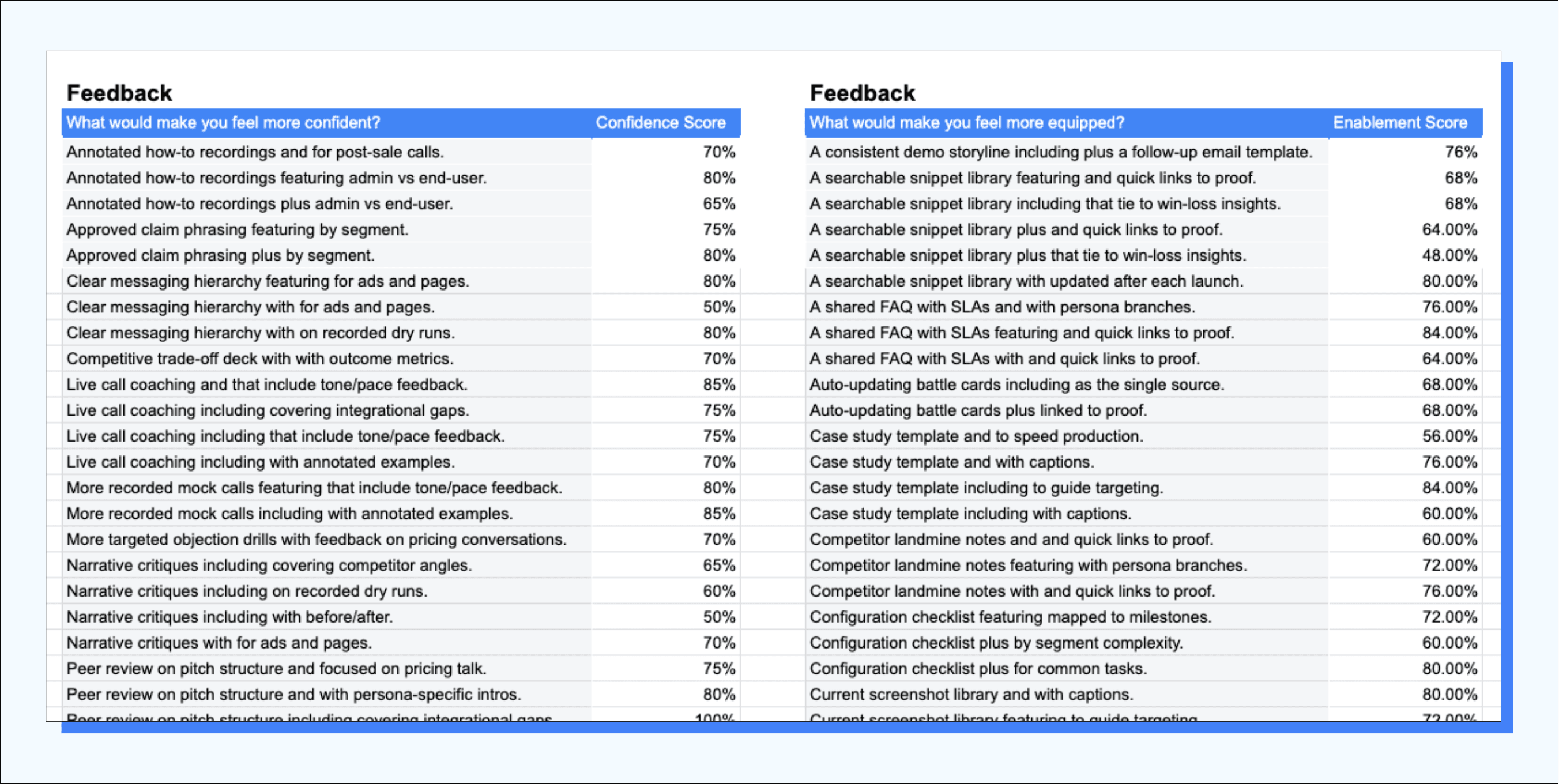The height and width of the screenshot is (784, 1559).
Task: Click 'A shared FAQ with SLAs and with persona branches'
Action: coord(1002,307)
